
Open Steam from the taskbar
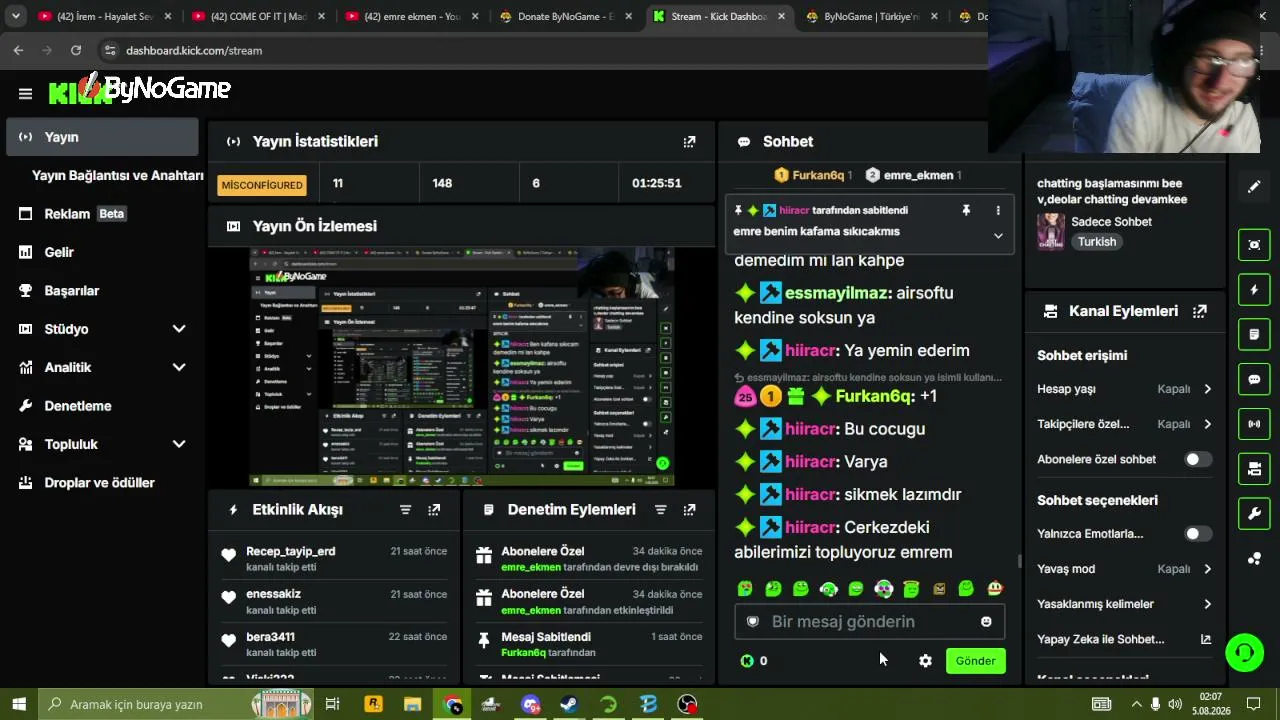569,705
